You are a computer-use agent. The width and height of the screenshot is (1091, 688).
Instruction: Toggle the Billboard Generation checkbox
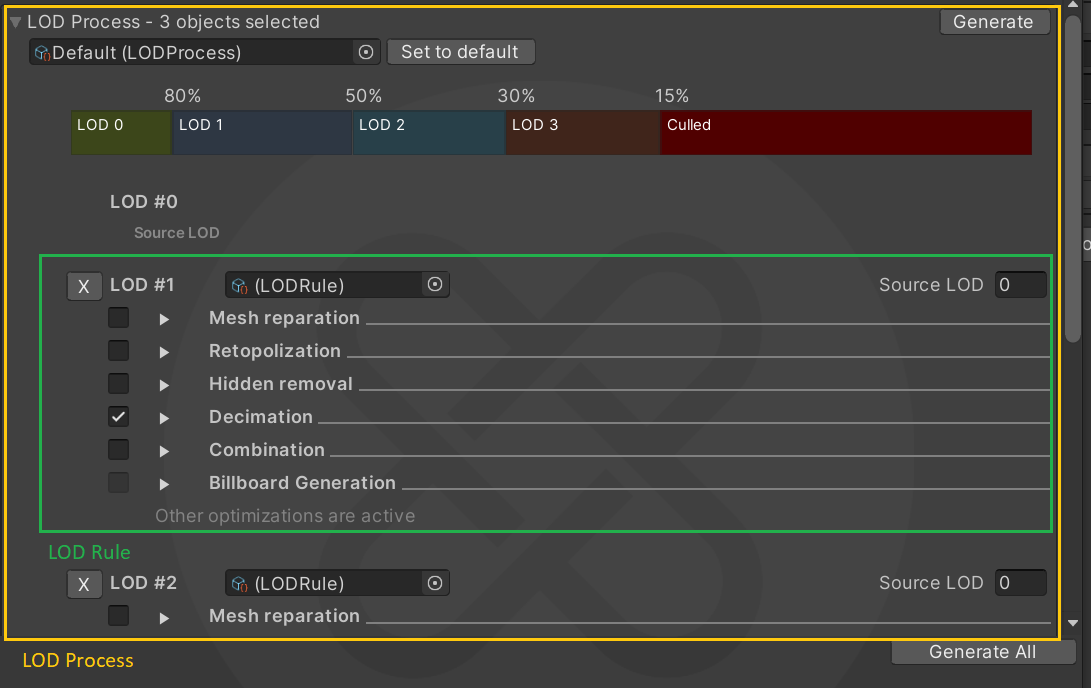[118, 483]
